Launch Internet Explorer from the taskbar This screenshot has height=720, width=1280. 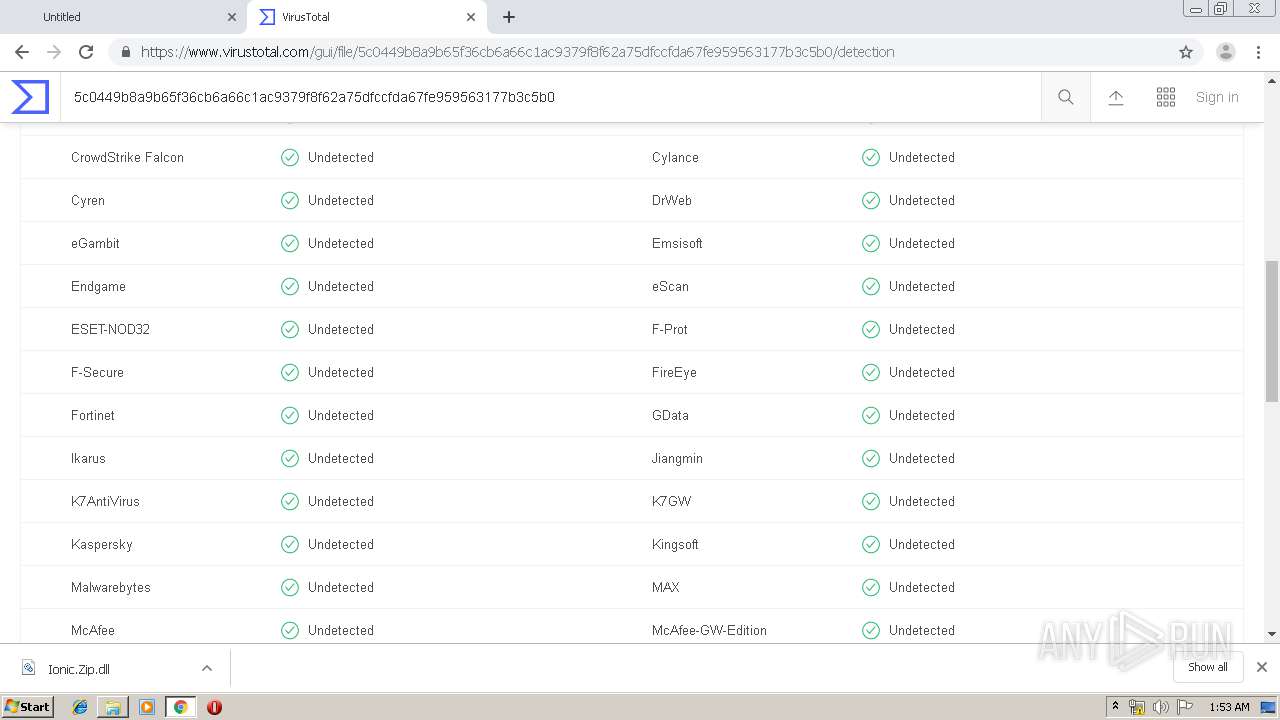point(80,707)
